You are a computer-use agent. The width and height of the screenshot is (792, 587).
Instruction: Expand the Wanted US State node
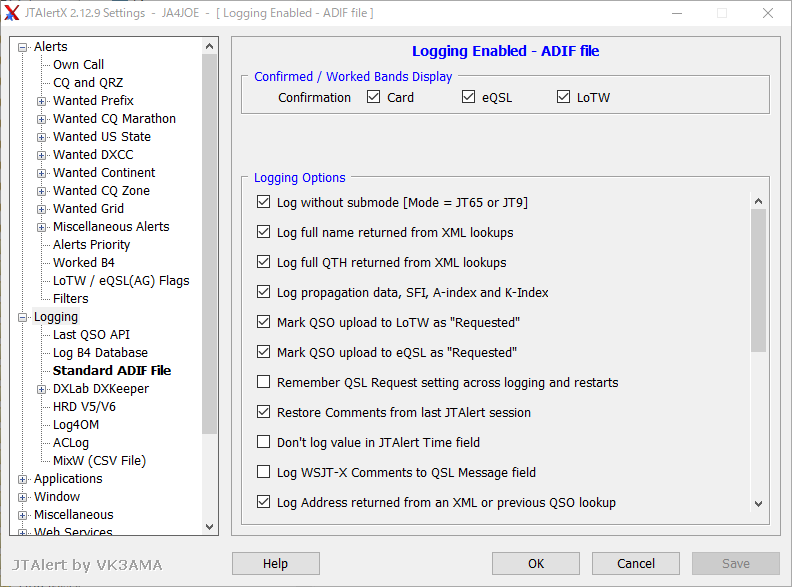[x=41, y=137]
